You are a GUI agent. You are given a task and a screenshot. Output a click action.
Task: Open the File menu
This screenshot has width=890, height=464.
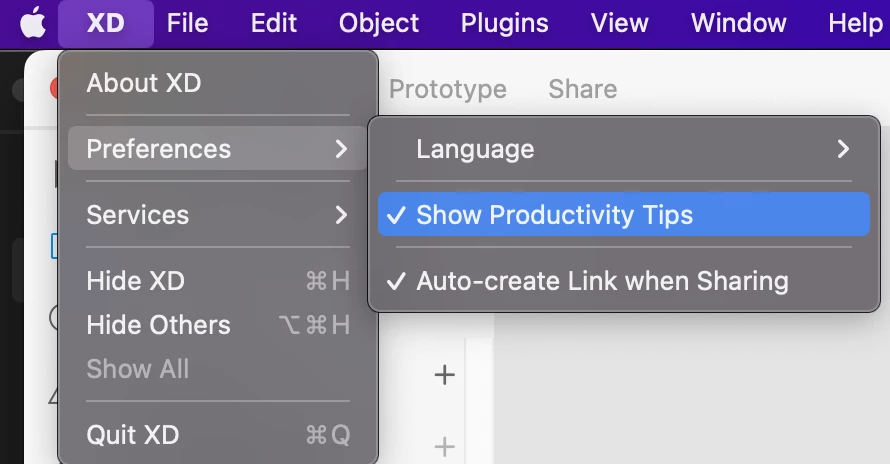(x=187, y=24)
